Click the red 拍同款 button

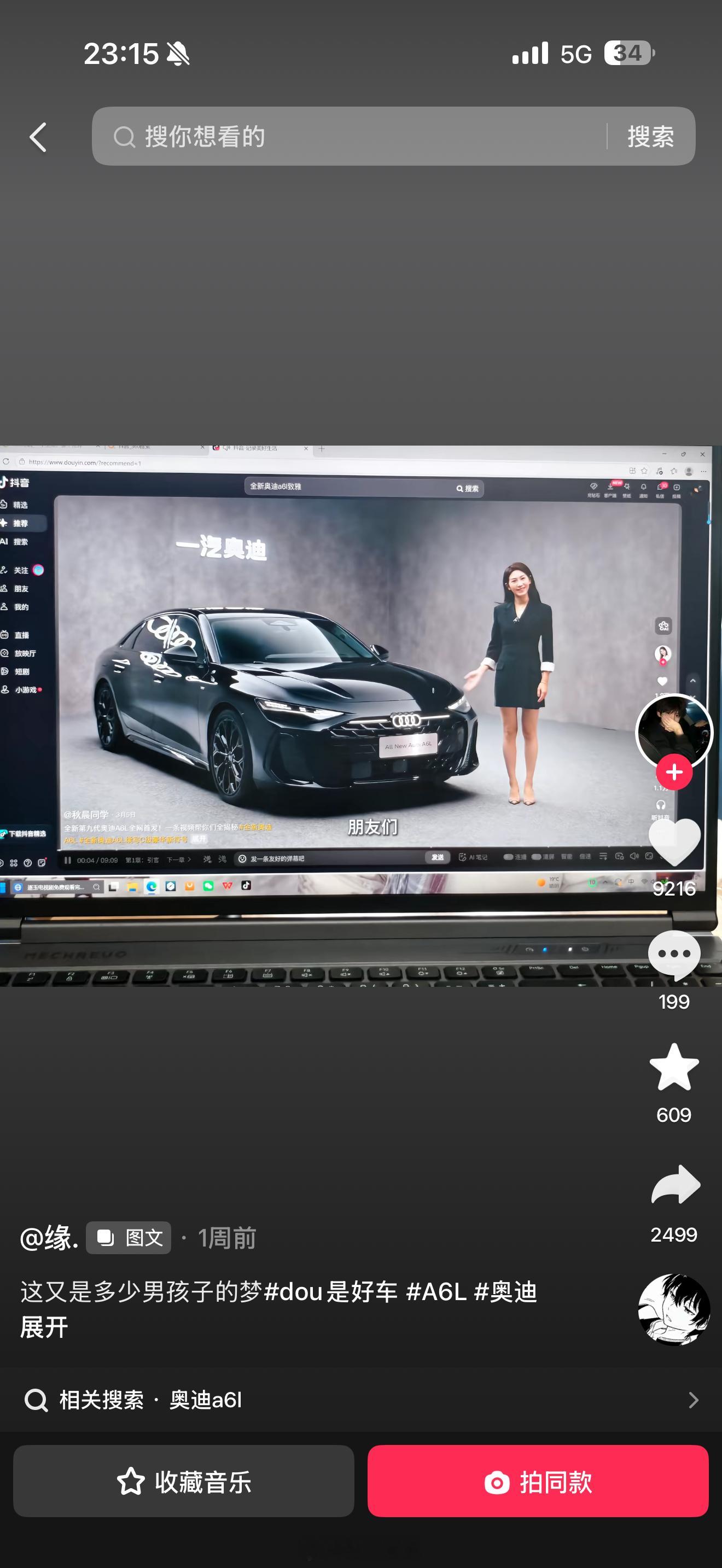pyautogui.click(x=538, y=1481)
